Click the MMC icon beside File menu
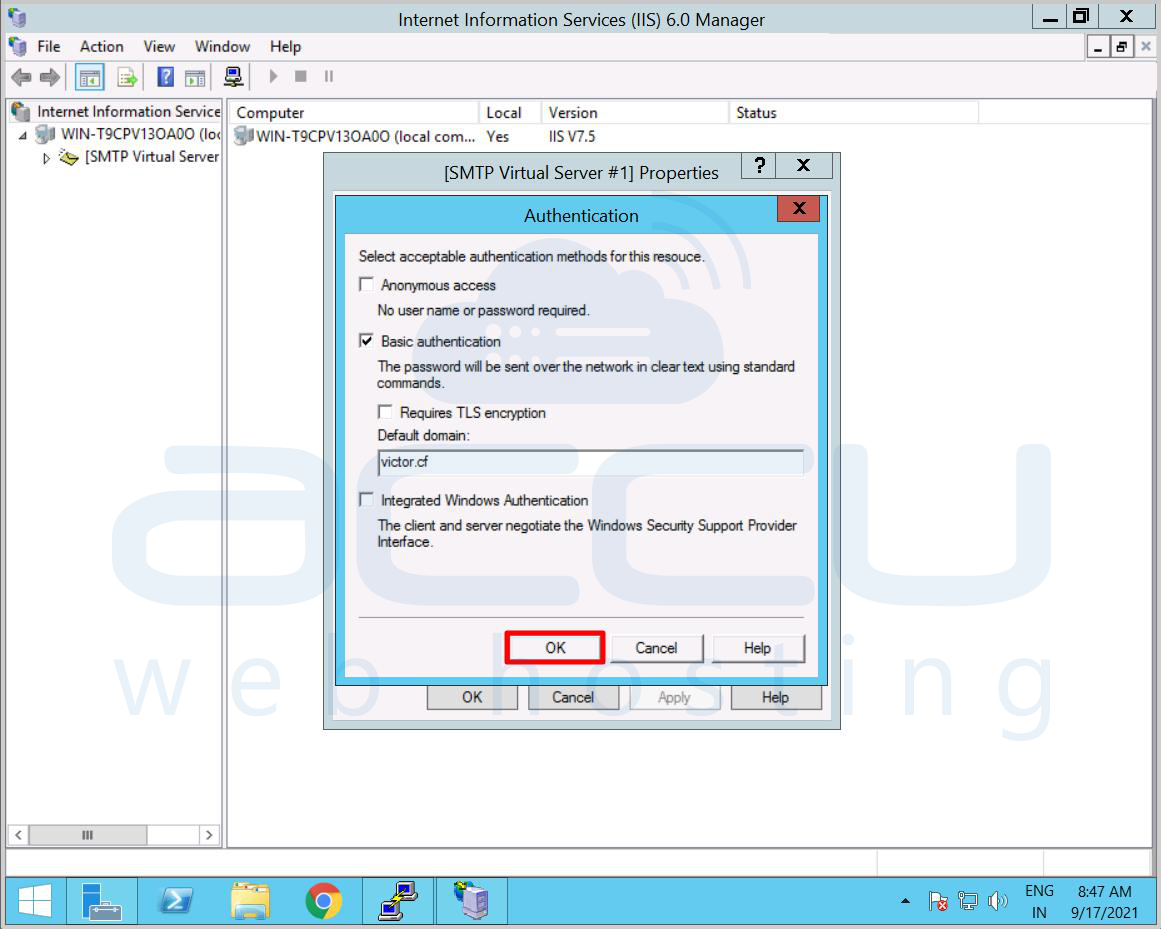 (x=18, y=47)
